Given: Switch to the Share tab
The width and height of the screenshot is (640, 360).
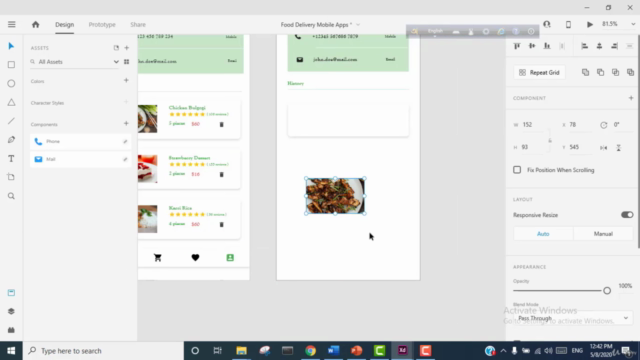Looking at the screenshot, I should click(138, 24).
